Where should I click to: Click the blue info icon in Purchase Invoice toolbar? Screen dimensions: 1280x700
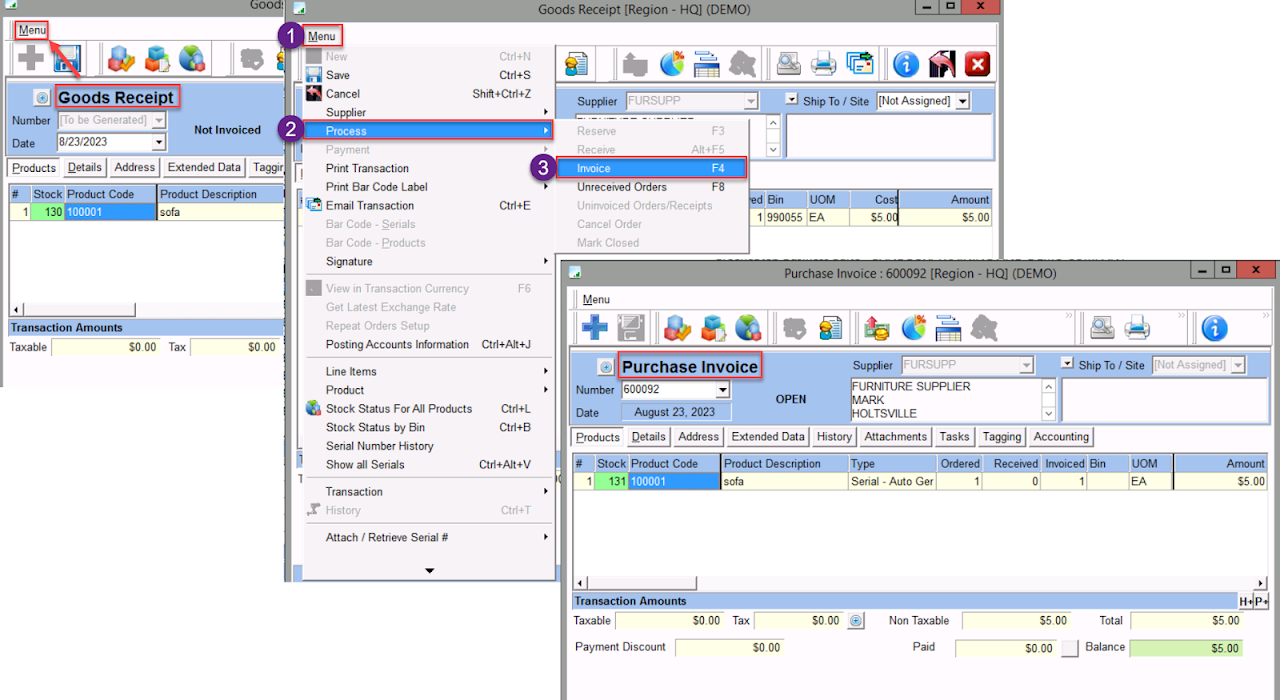1214,327
